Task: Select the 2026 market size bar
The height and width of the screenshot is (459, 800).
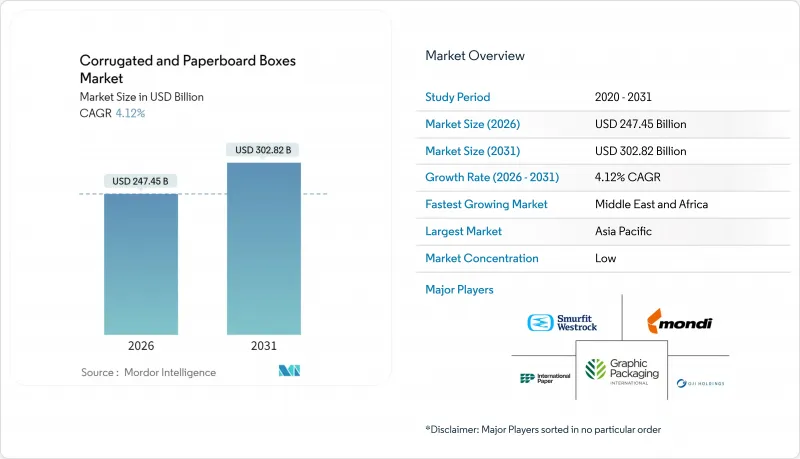Action: tap(141, 264)
